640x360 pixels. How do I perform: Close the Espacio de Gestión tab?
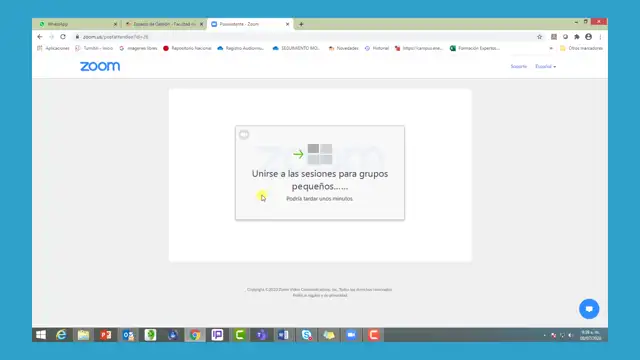point(201,24)
